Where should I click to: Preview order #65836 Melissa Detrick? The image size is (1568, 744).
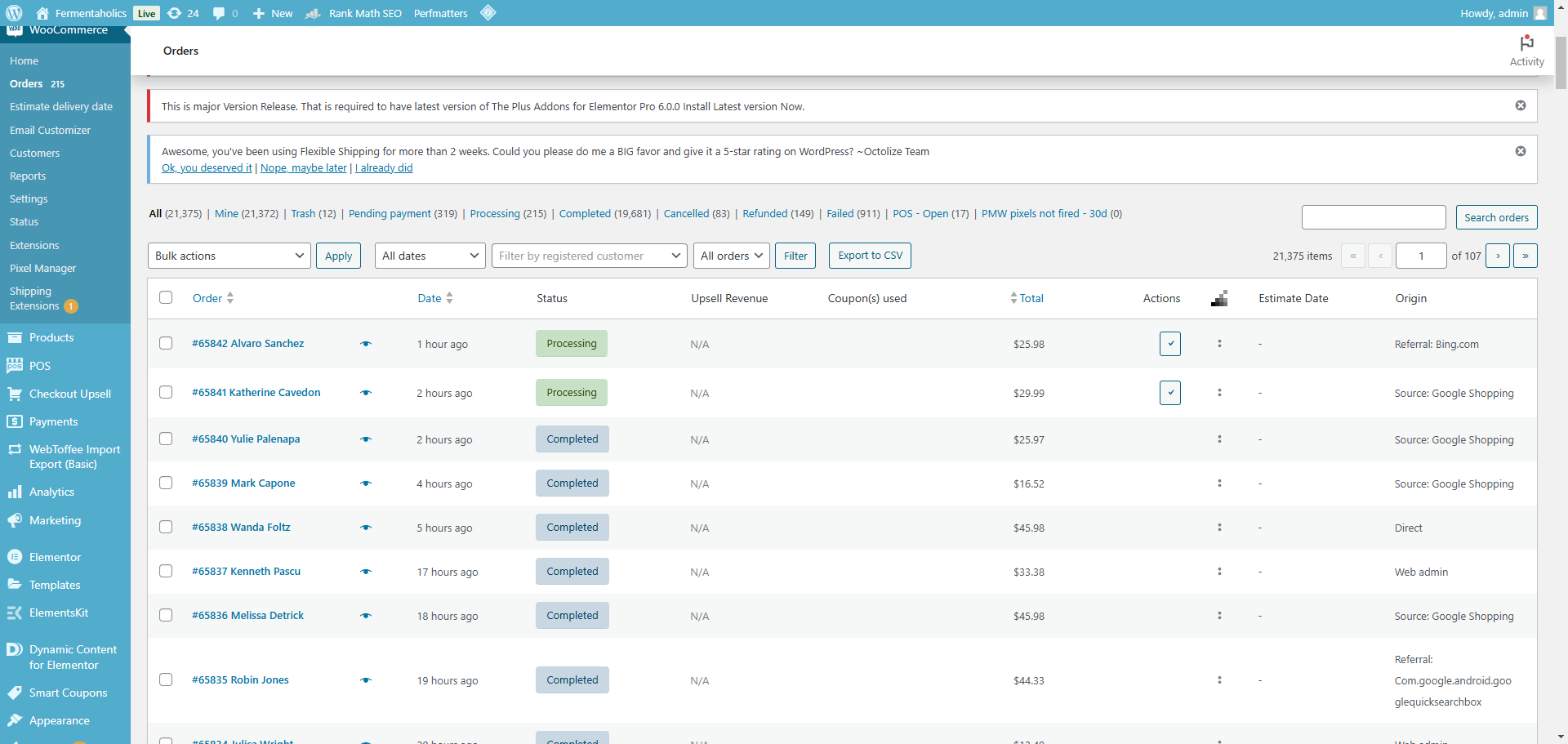366,616
